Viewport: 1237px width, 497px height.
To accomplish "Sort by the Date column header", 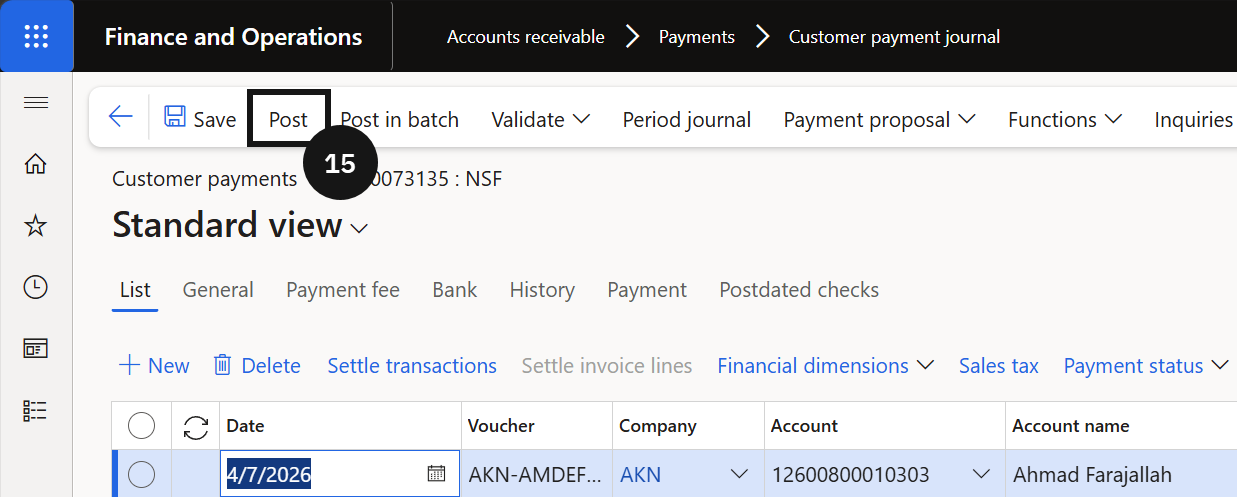I will point(340,426).
